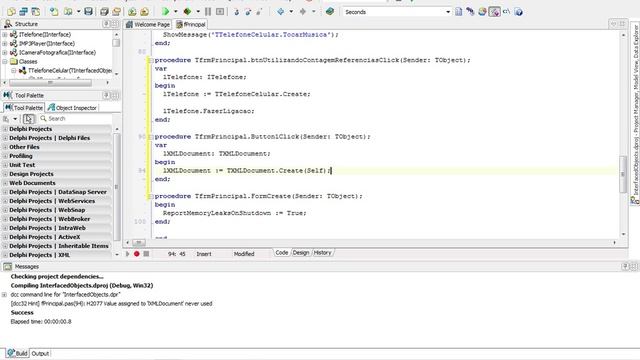The image size is (640, 360).
Task: Collapse the Classes tree node
Action: click(5, 62)
